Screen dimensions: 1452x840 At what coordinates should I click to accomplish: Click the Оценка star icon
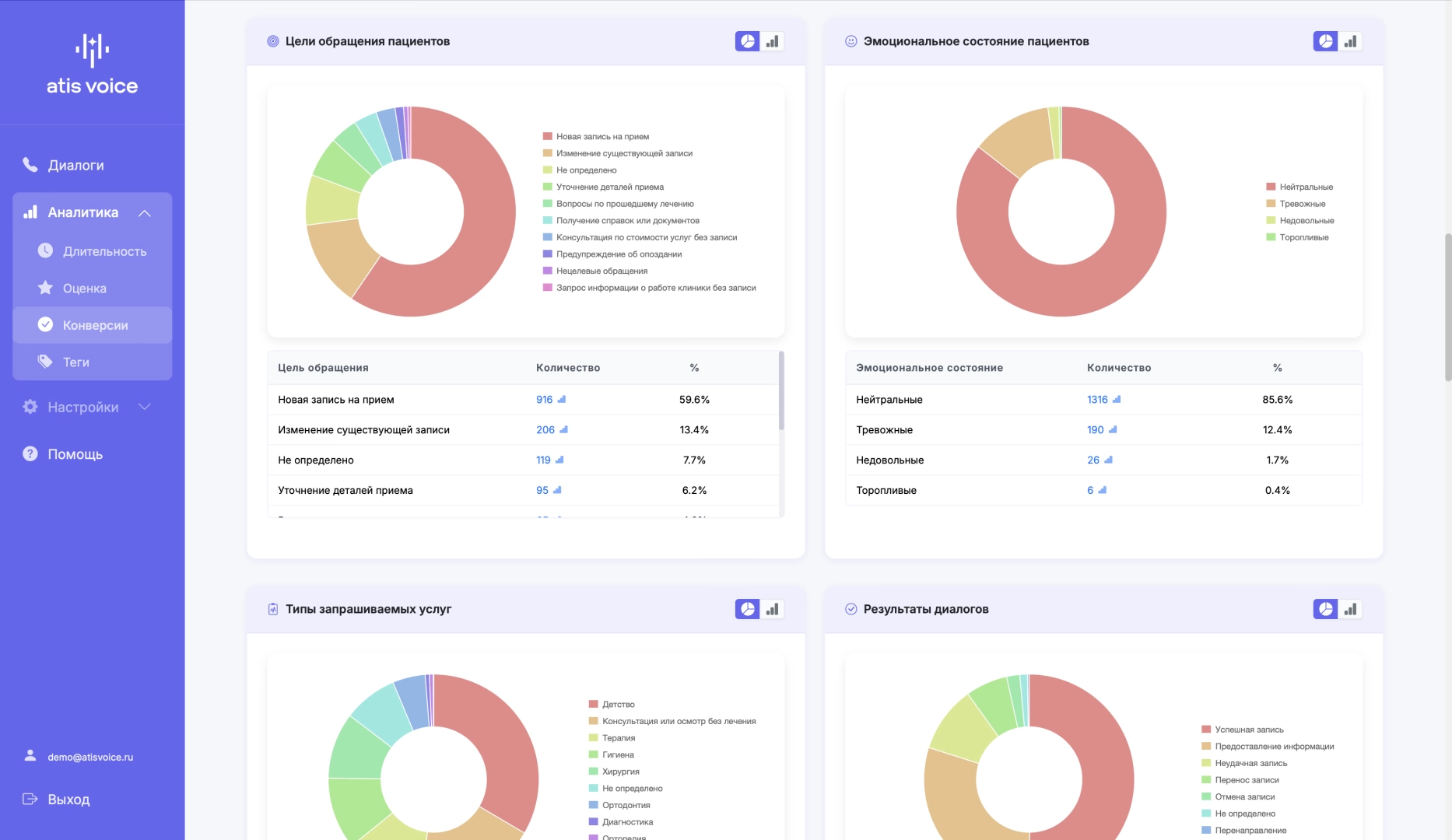[x=46, y=288]
